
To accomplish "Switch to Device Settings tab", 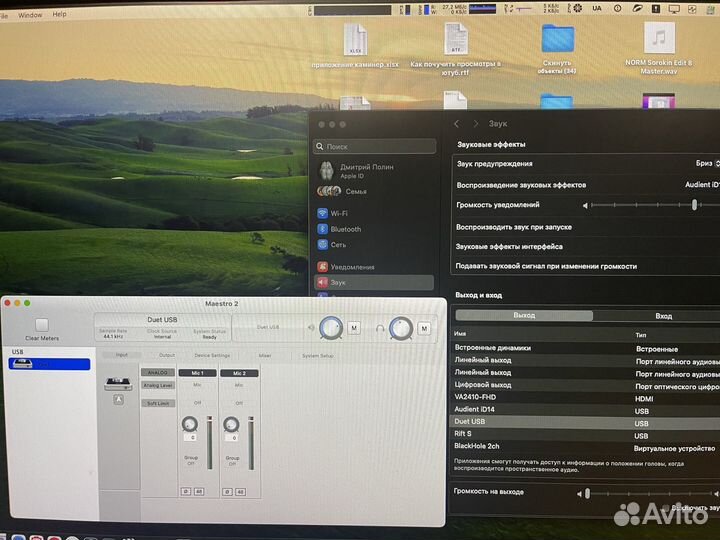I will (x=212, y=355).
